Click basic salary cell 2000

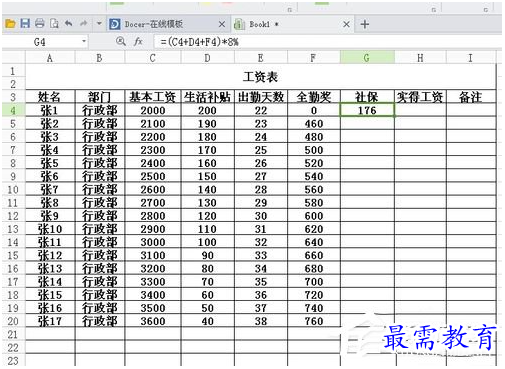153,110
